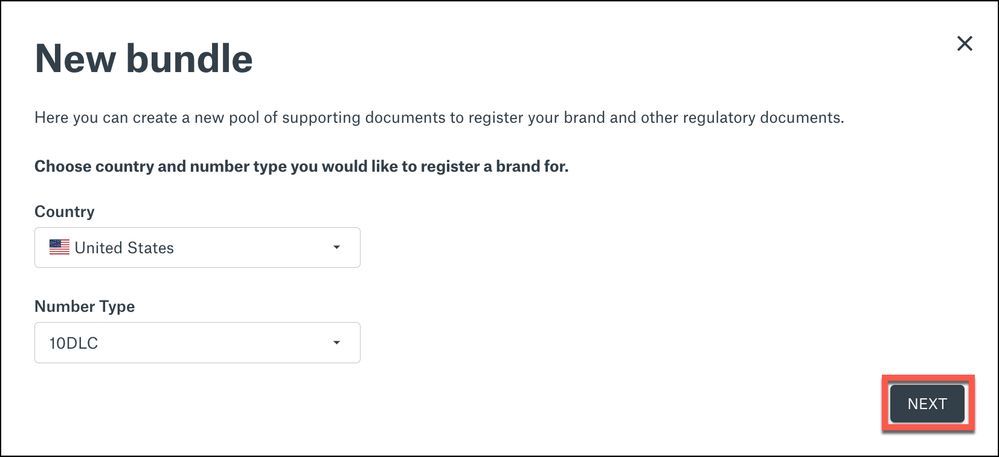Select the "10DLC" value text
Screen dimensions: 999x457
click(73, 344)
